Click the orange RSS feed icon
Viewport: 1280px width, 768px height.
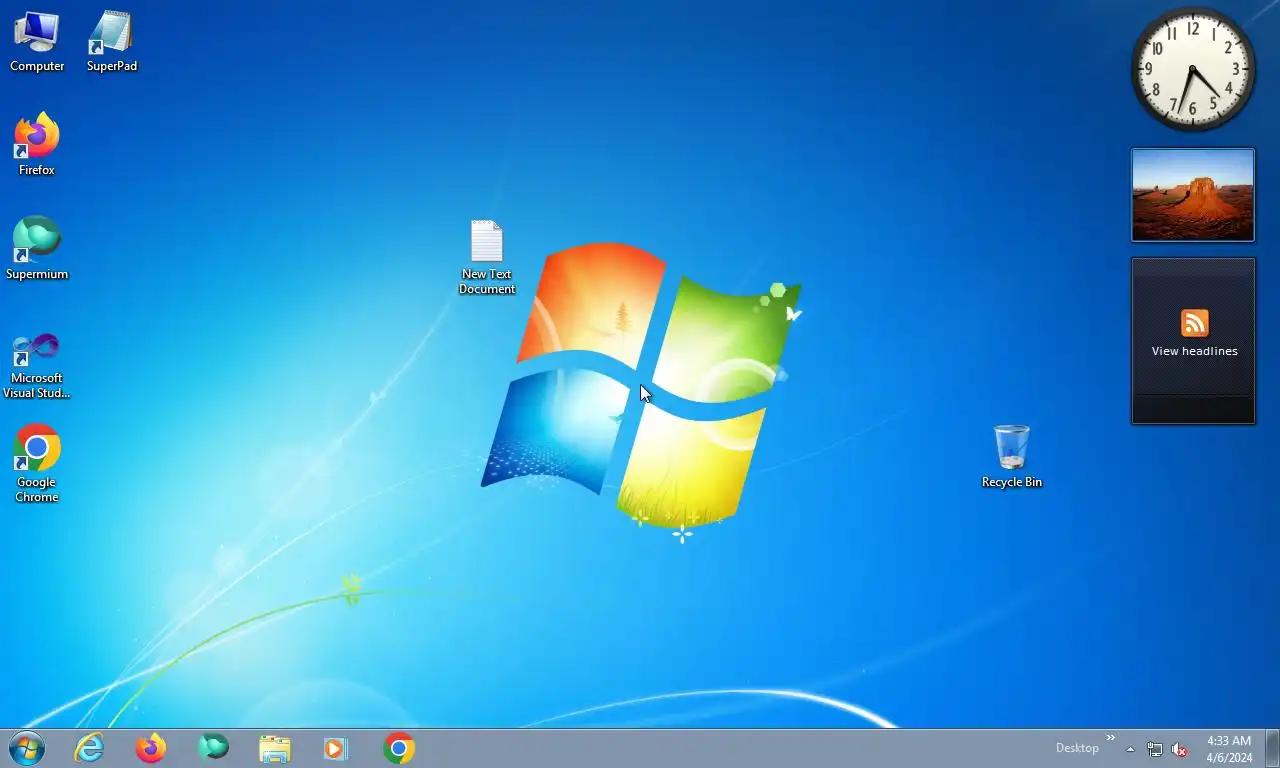point(1195,324)
